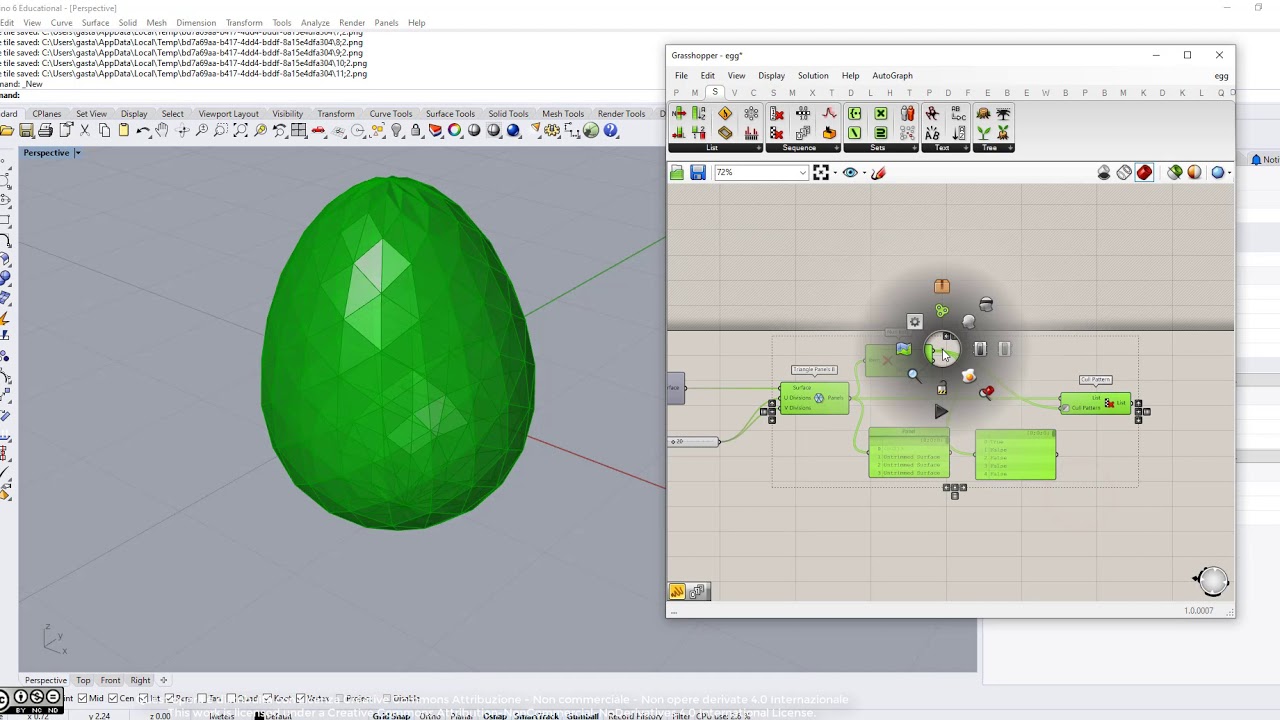1280x720 pixels.
Task: Click the Lock padlock icon in Rhino toolbar
Action: [x=416, y=130]
